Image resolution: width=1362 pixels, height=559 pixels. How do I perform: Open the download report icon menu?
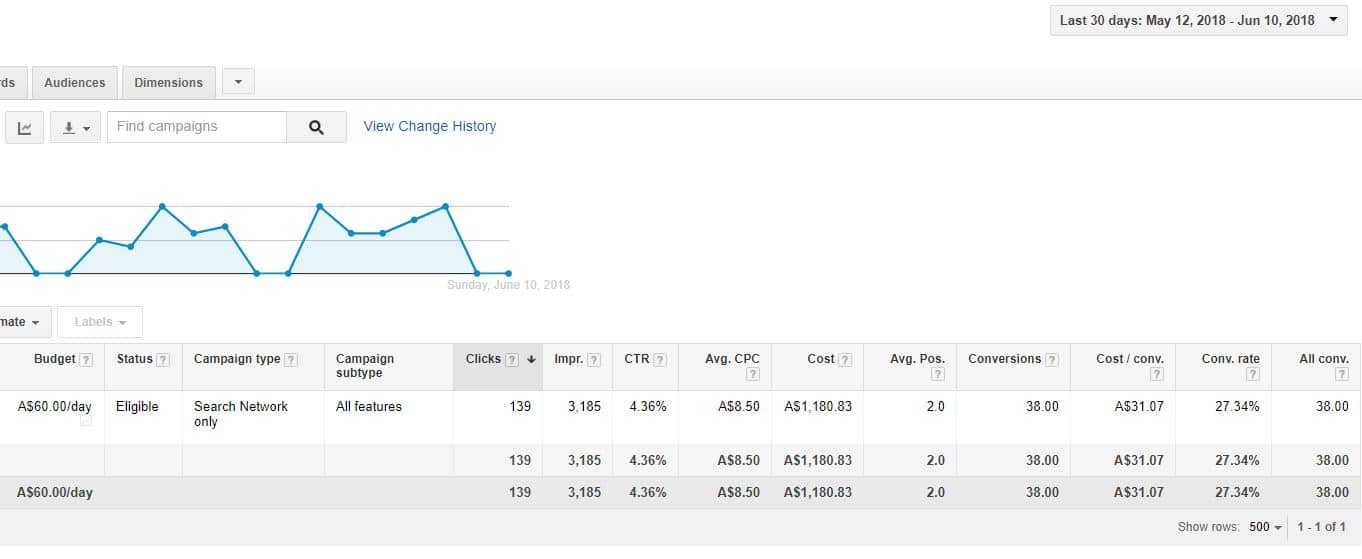pyautogui.click(x=76, y=128)
